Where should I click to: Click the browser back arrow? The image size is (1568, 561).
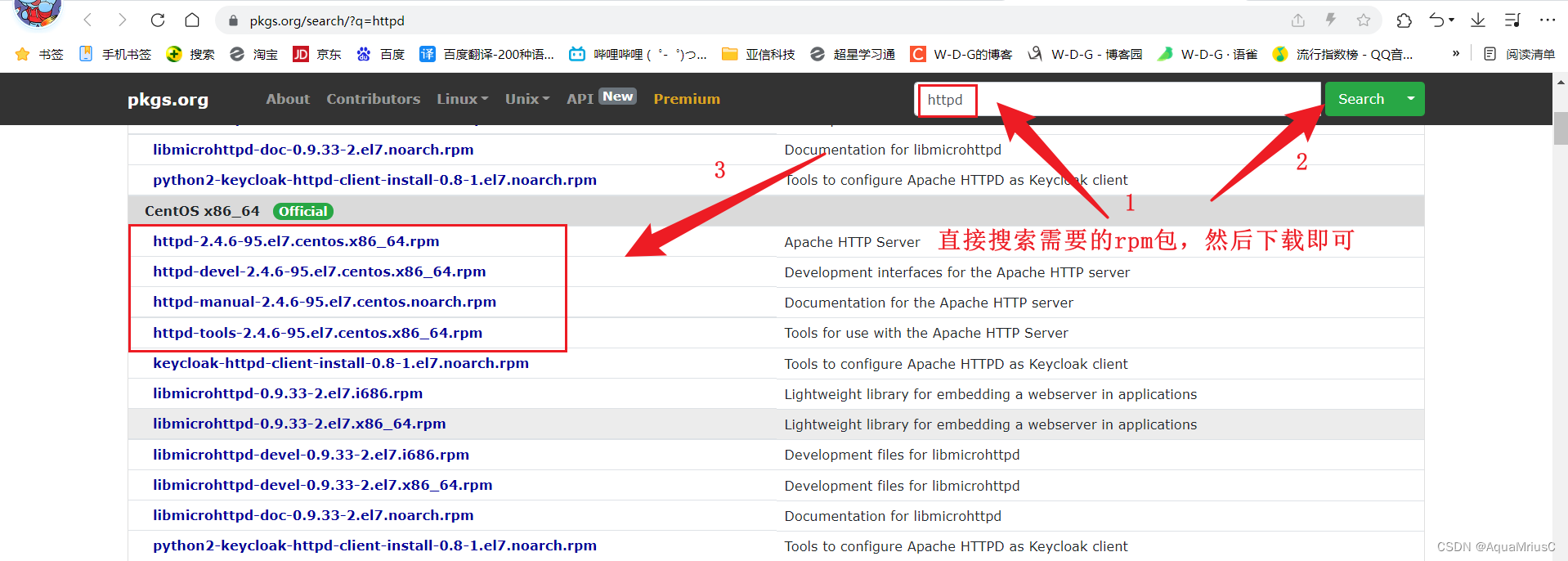point(88,20)
